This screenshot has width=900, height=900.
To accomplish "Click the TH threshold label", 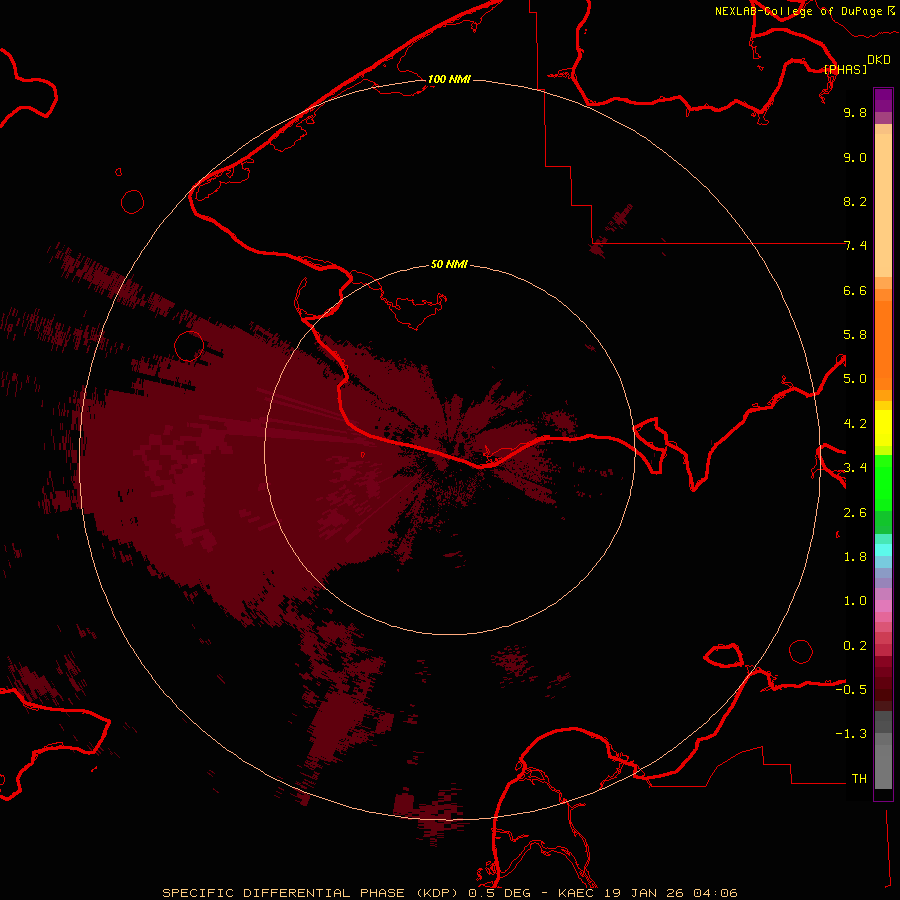I will click(x=859, y=779).
